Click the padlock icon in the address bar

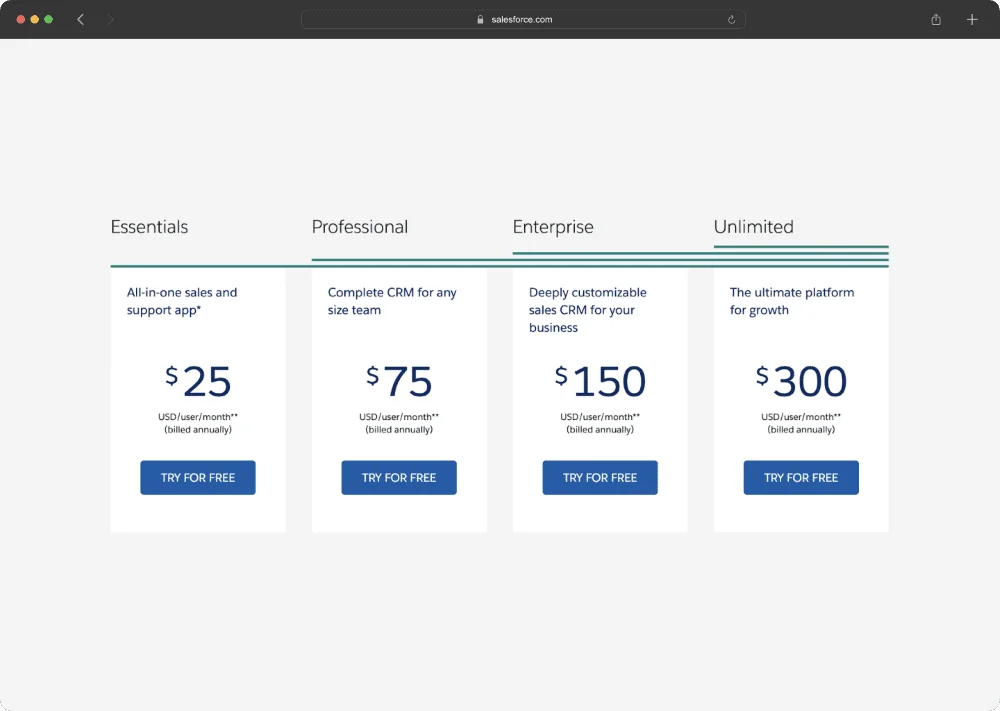point(480,19)
